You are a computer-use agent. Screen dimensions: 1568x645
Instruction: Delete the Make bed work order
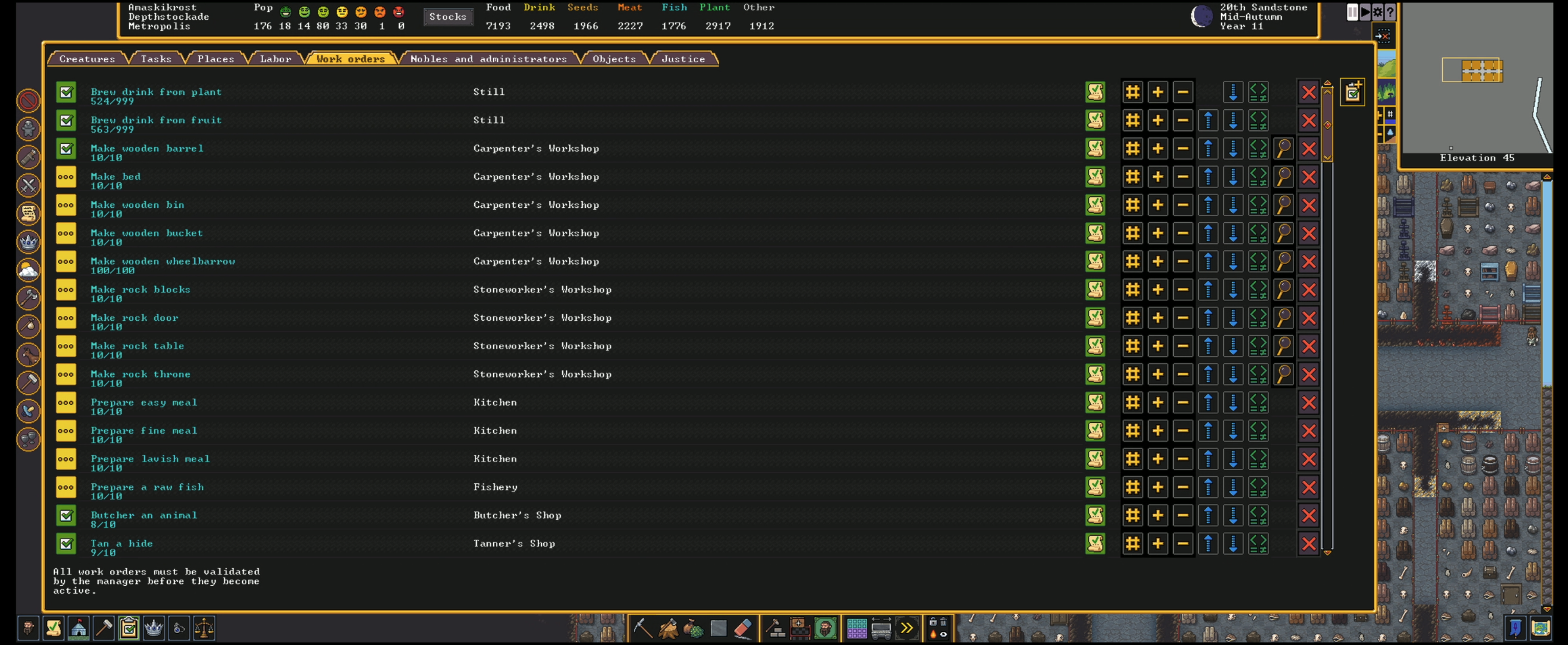[x=1309, y=177]
